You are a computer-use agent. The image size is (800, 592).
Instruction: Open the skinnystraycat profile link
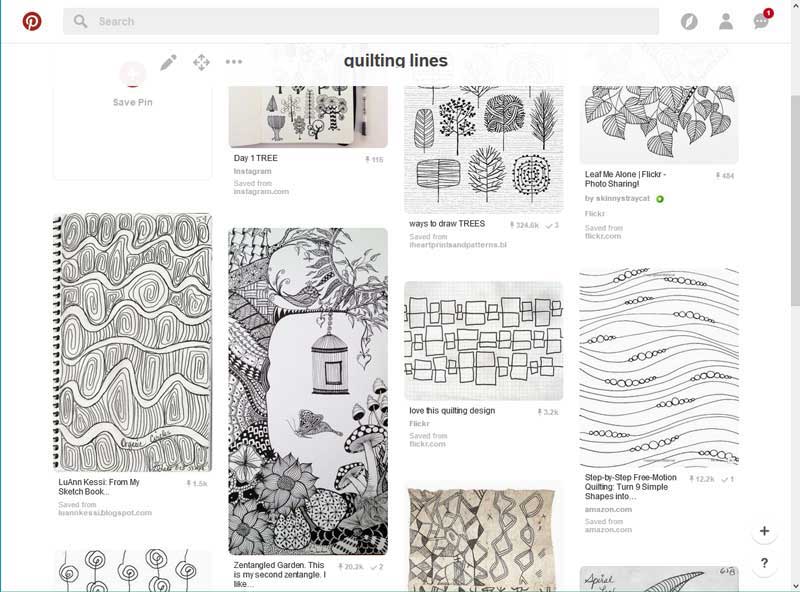[622, 199]
